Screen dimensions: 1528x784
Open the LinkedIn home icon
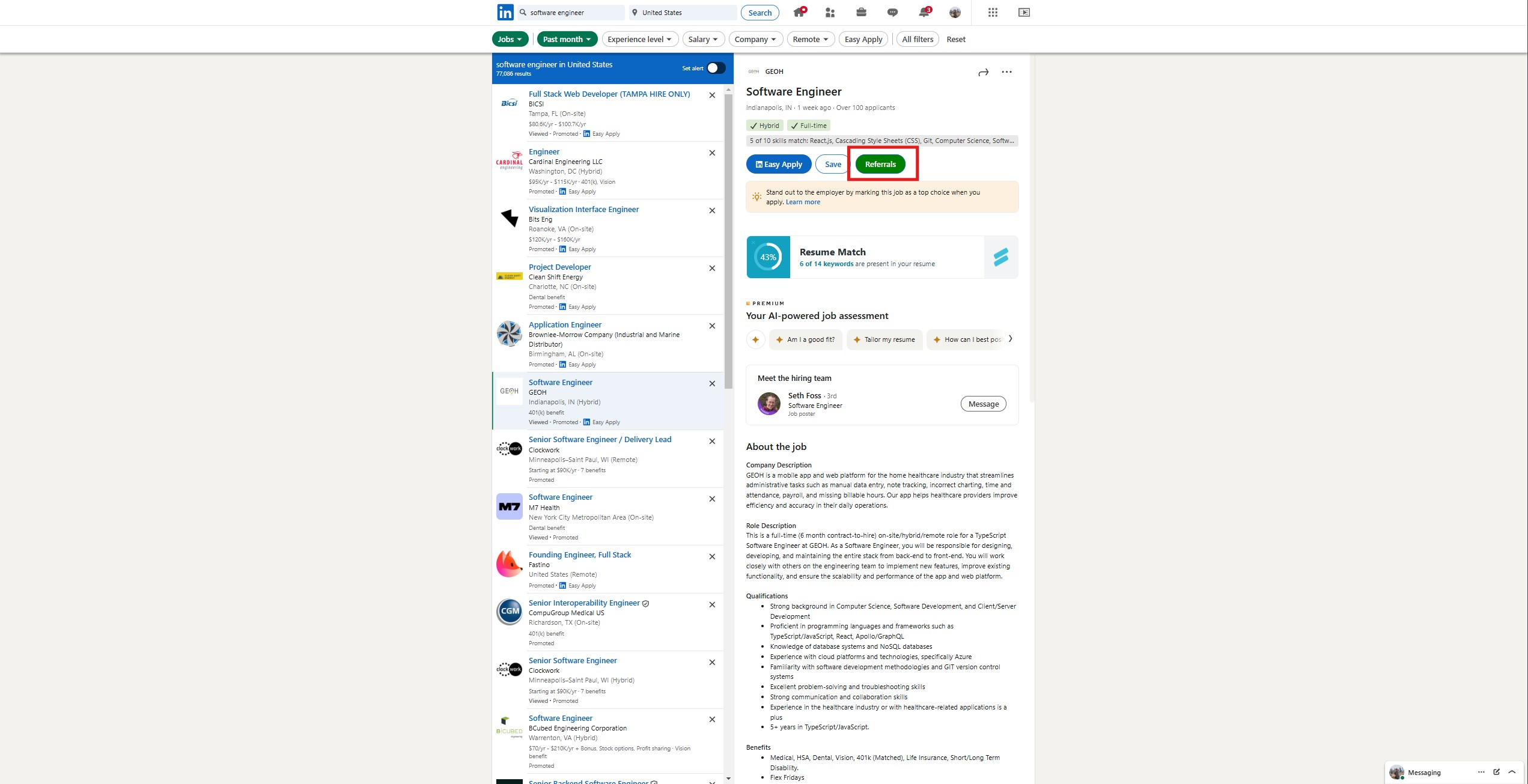pos(799,13)
